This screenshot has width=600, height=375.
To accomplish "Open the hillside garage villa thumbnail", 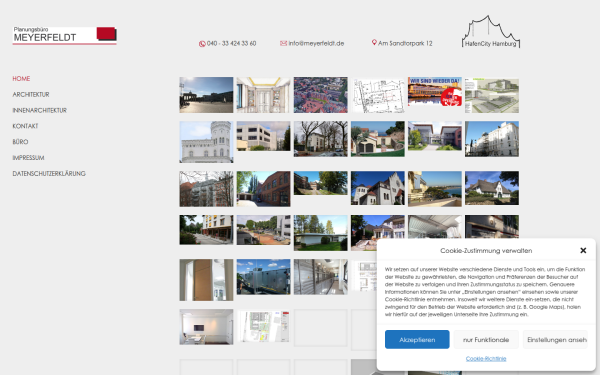I will click(378, 139).
